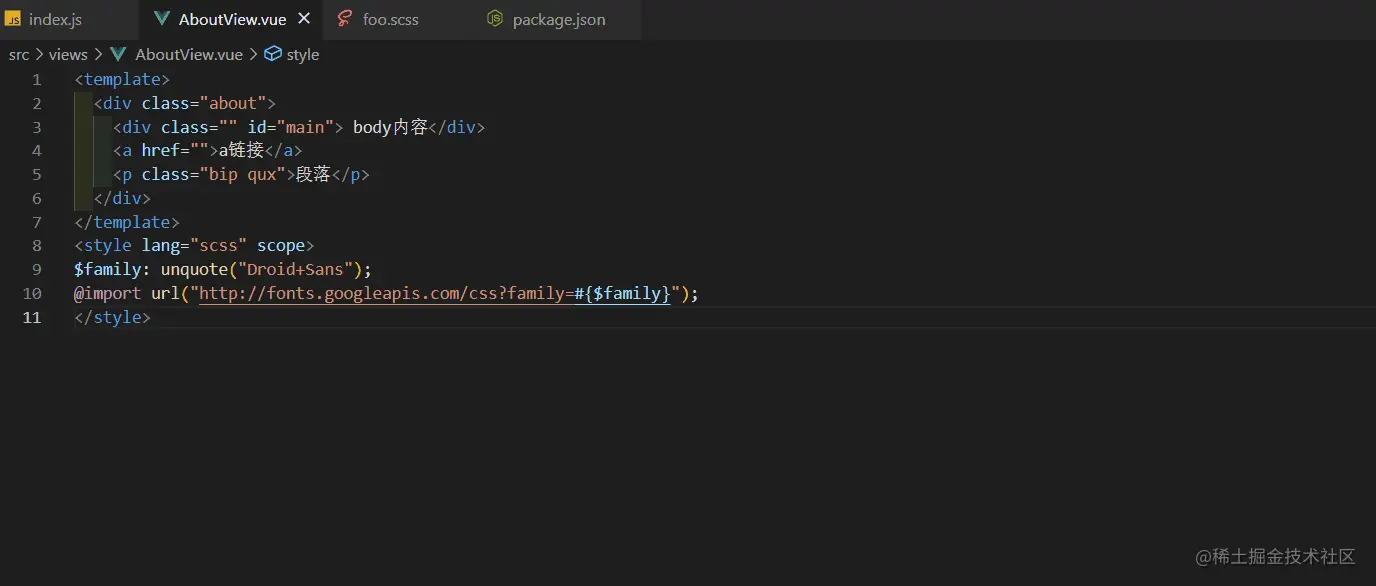Click the Vue icon on AboutView.vue tab
Screen dimensions: 1376x586
point(162,19)
